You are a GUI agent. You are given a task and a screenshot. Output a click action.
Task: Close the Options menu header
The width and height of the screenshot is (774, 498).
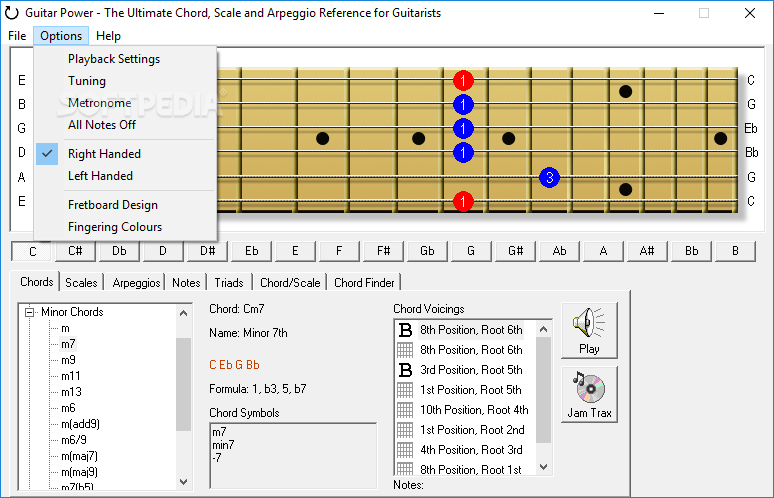pos(61,36)
